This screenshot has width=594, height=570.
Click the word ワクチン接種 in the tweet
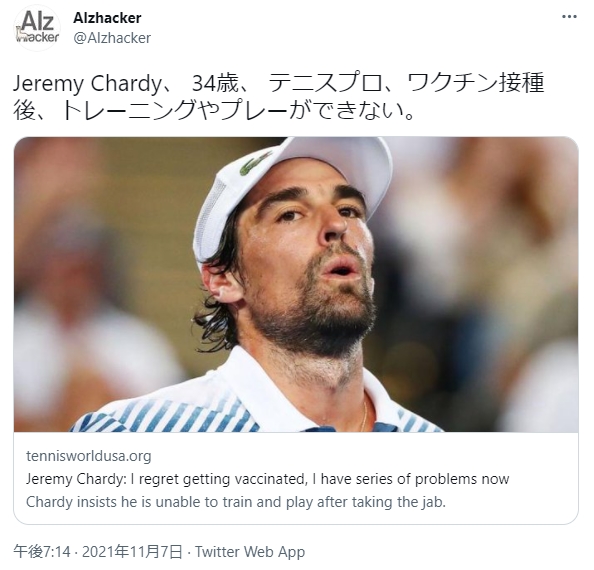point(476,83)
